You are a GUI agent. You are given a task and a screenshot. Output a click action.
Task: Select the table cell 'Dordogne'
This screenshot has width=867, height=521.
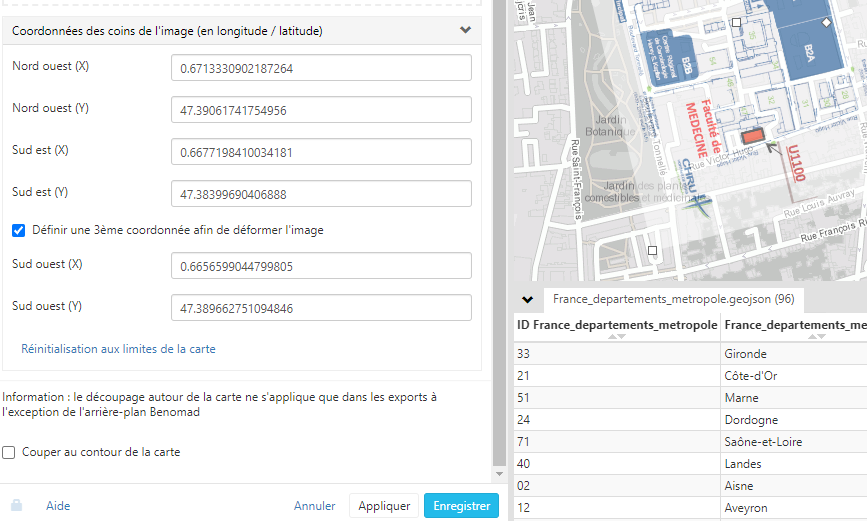[794, 420]
